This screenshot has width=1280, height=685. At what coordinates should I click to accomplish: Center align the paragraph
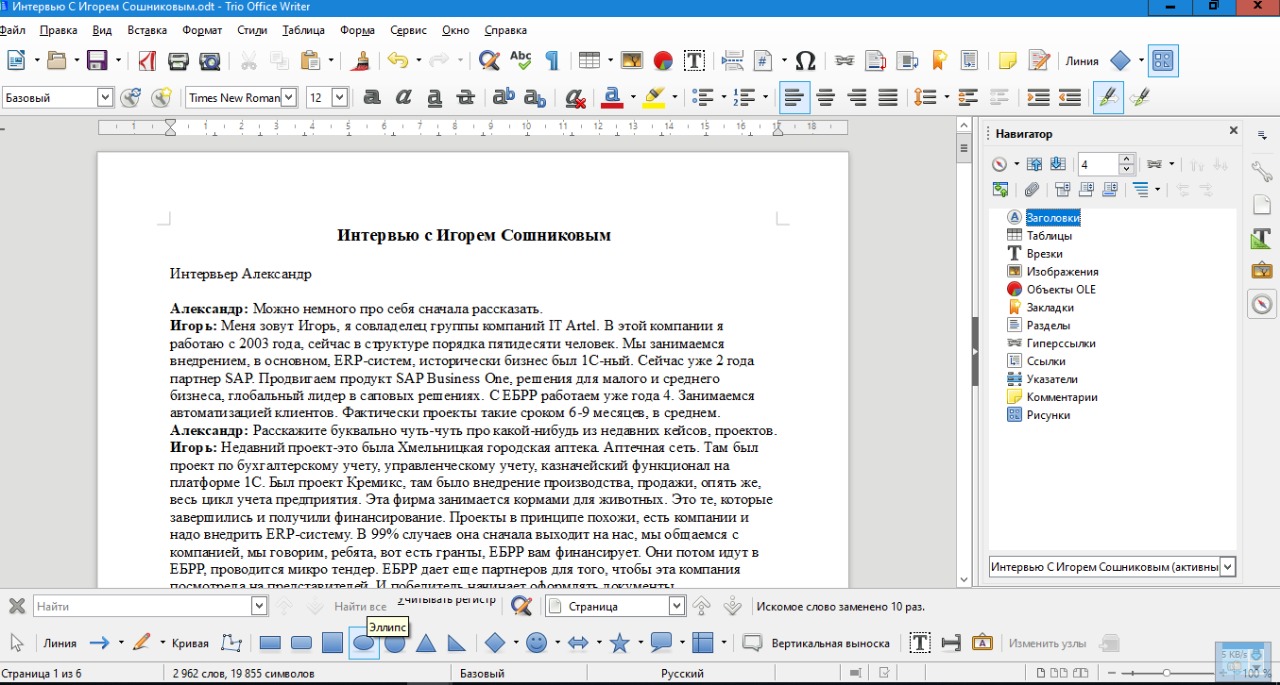coord(825,98)
